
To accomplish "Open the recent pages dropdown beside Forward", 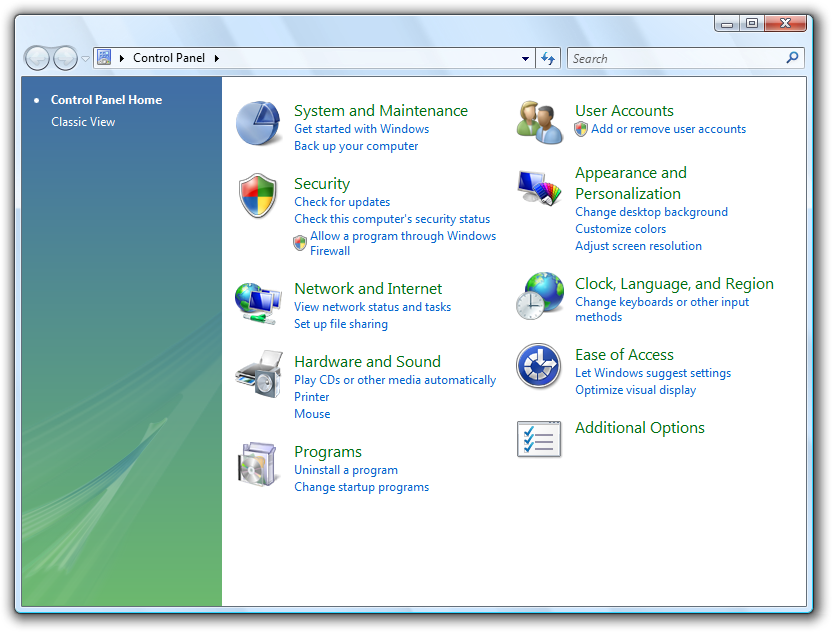I will click(86, 59).
